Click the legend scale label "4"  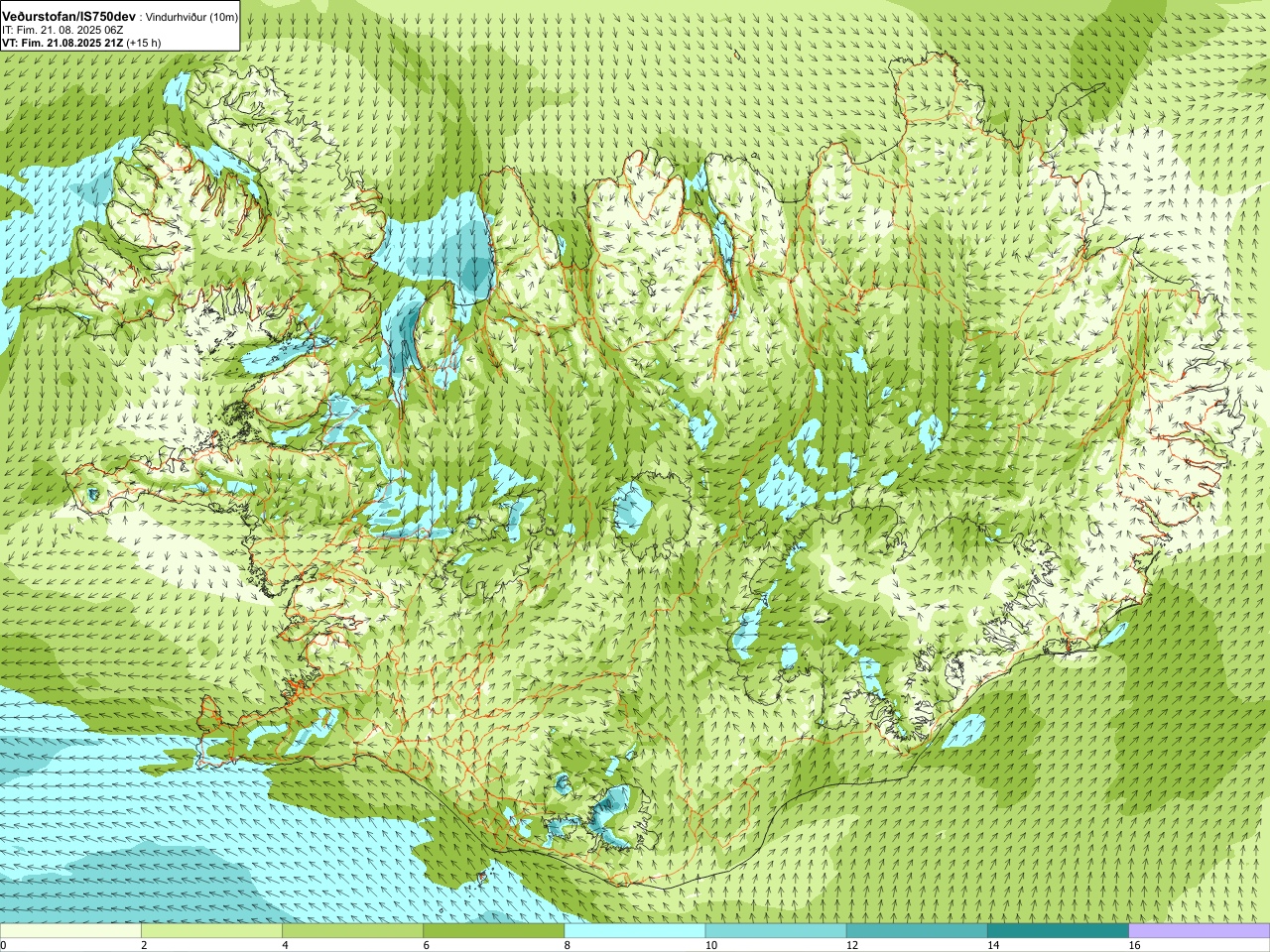coord(285,945)
